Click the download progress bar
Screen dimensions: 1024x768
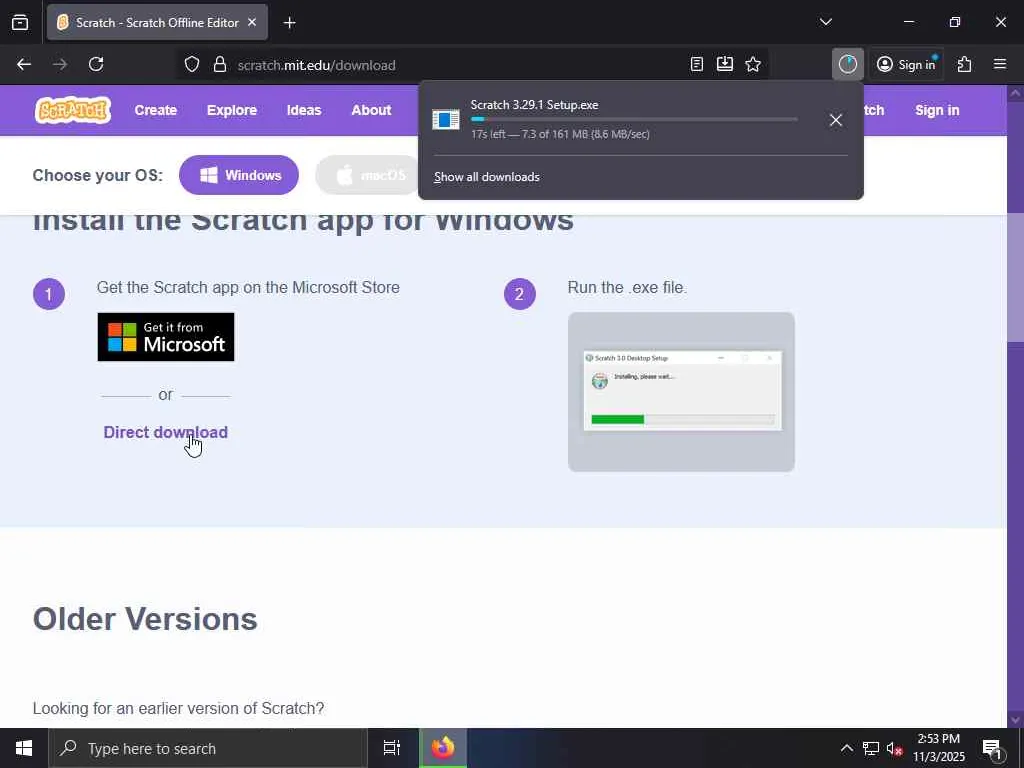[x=633, y=120]
